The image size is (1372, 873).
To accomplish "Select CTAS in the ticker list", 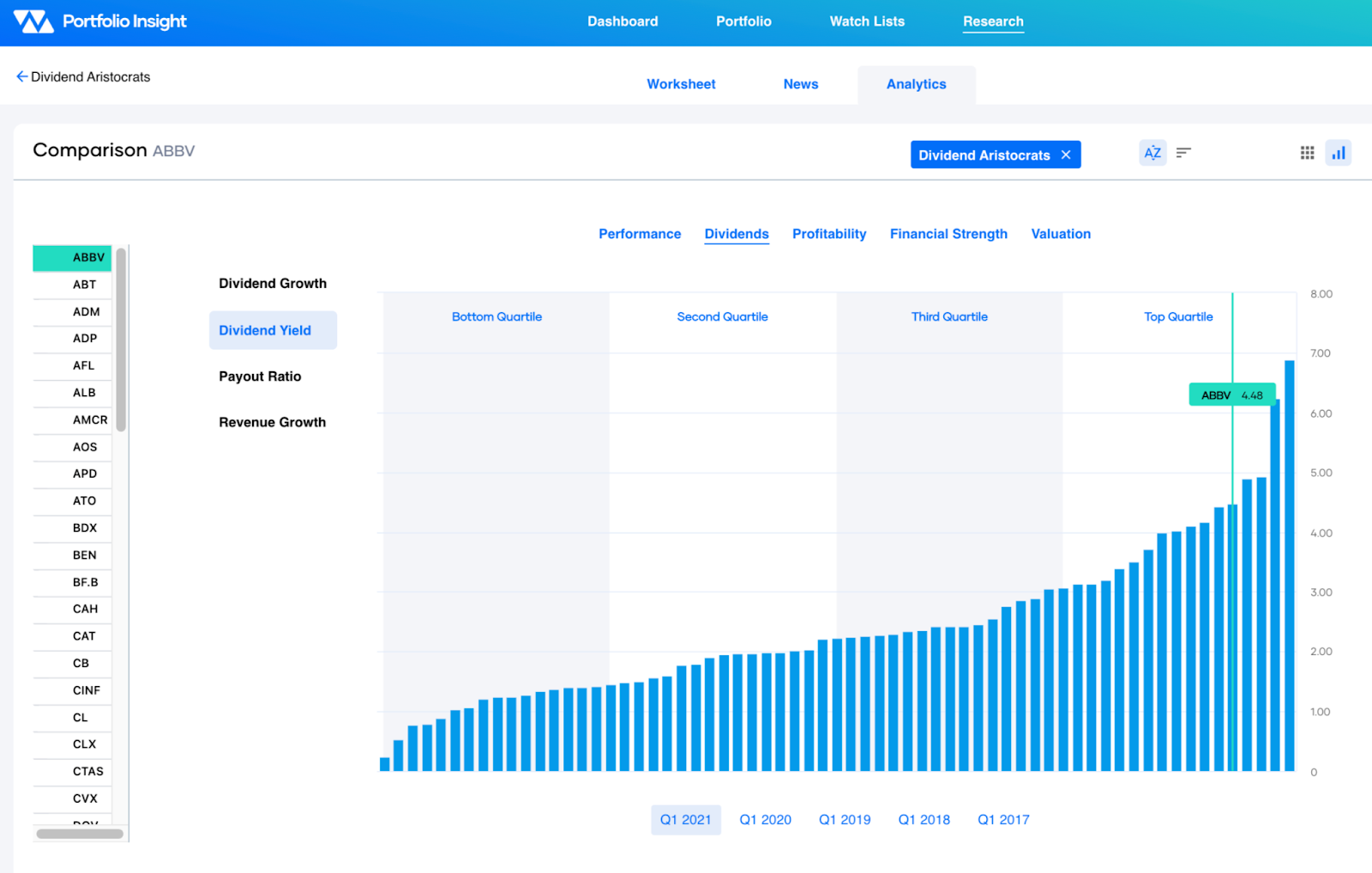I will pos(72,771).
